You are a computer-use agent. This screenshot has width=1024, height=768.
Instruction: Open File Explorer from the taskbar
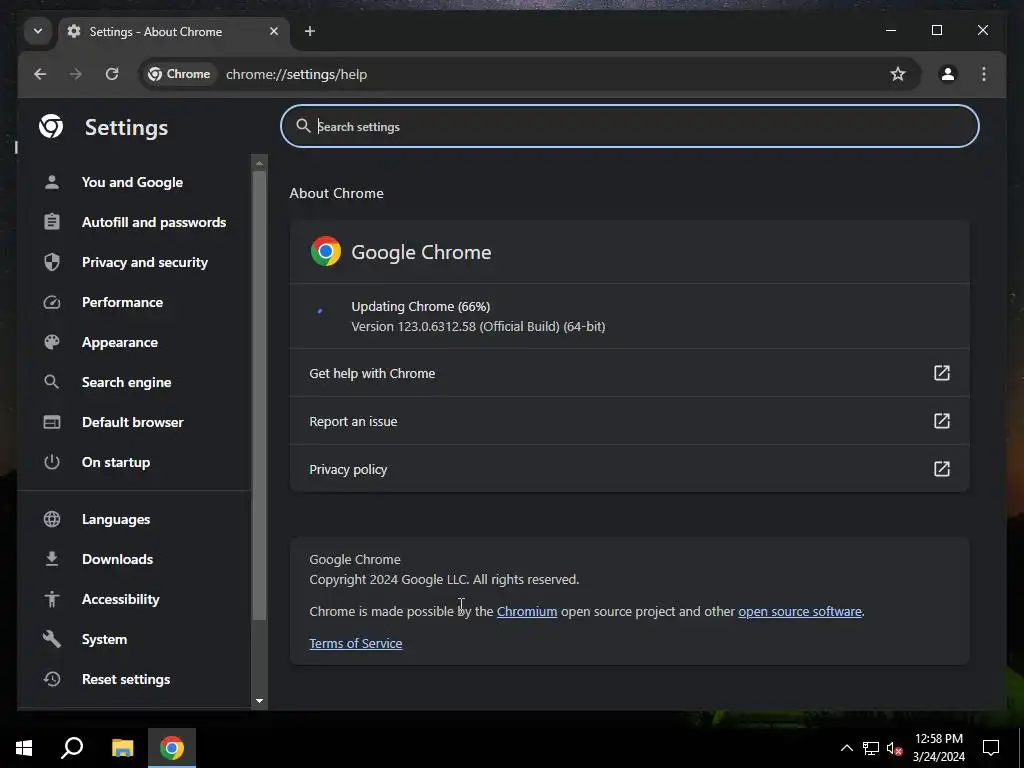(122, 748)
